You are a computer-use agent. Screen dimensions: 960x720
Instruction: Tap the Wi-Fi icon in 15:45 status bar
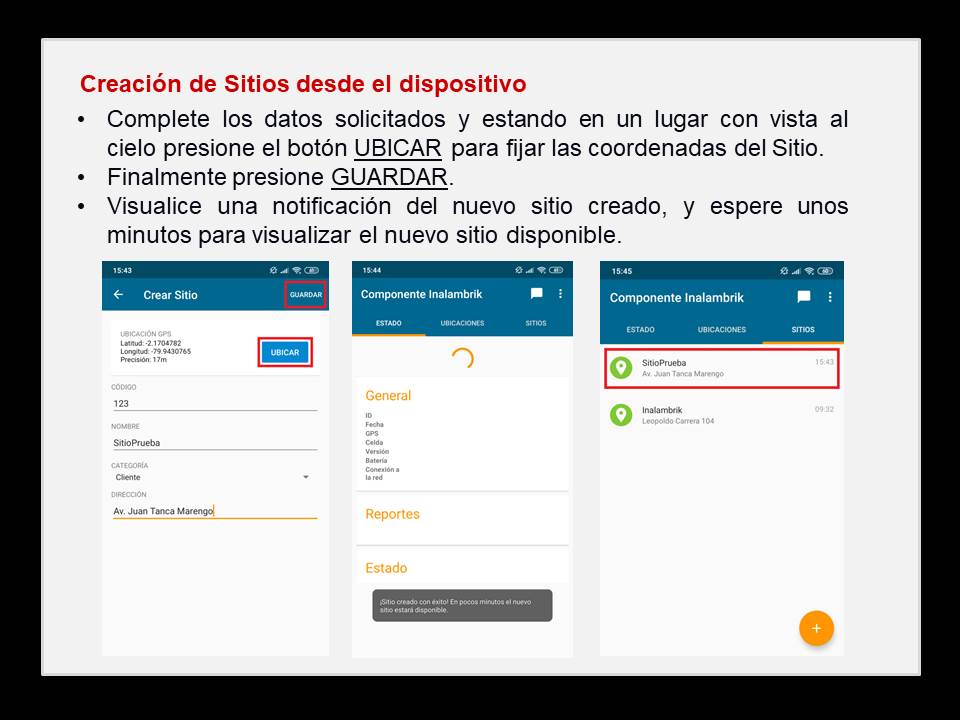coord(809,271)
